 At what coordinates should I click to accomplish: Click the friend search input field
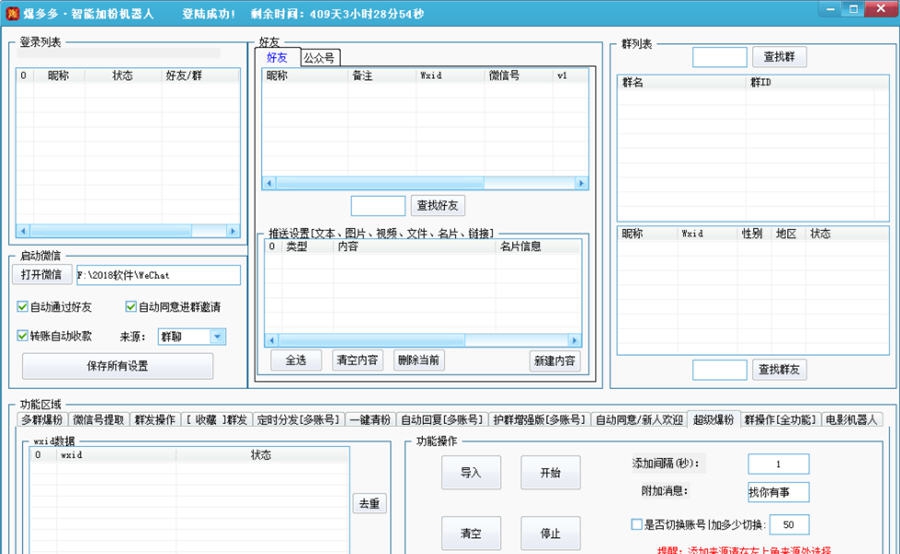pyautogui.click(x=378, y=206)
